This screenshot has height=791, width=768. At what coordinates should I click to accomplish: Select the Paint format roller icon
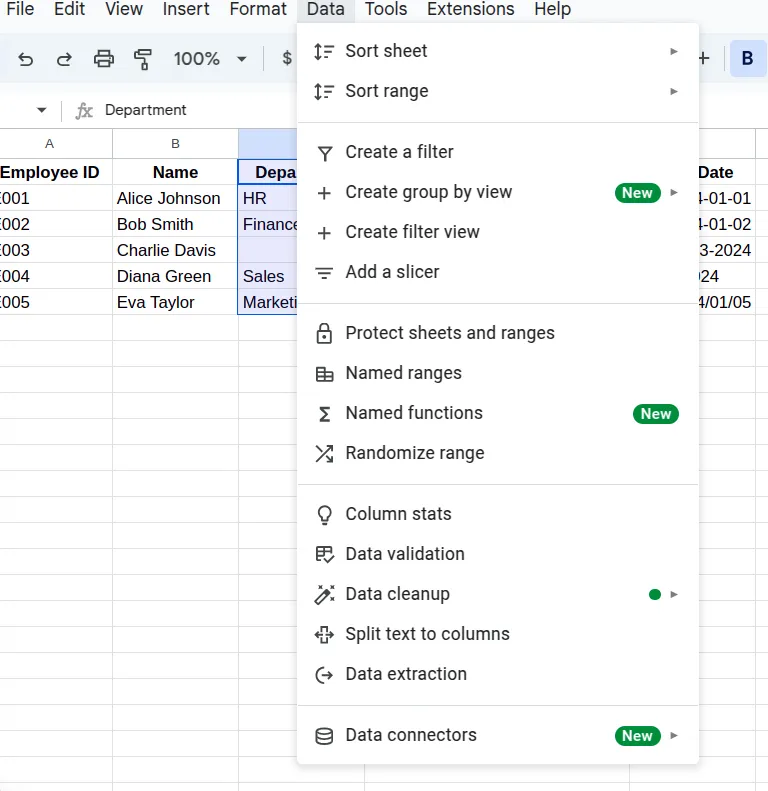click(x=143, y=59)
